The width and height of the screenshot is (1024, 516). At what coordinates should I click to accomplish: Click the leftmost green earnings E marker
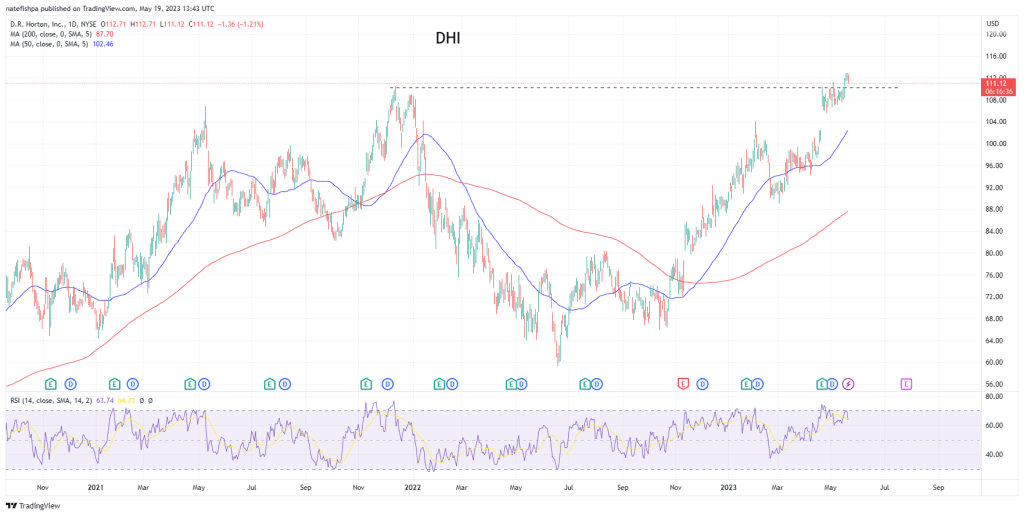point(52,383)
